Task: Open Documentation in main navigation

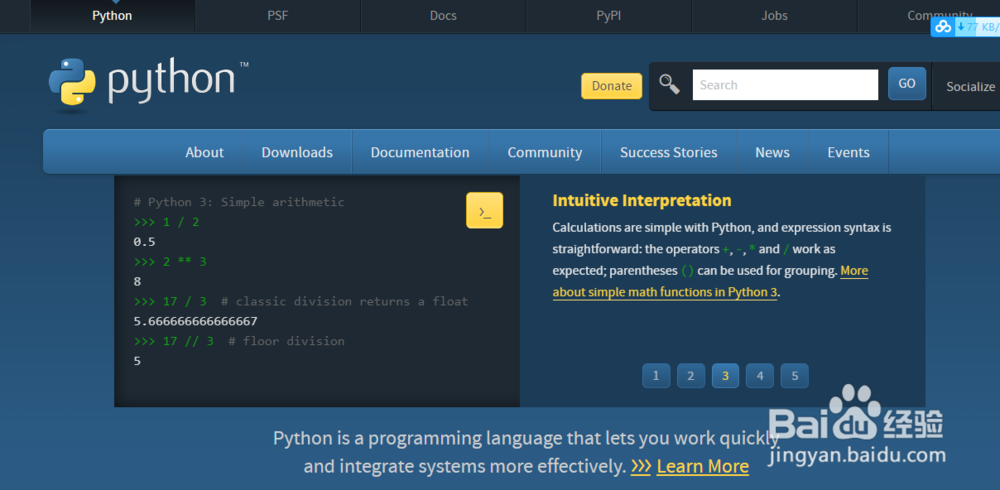Action: [x=420, y=152]
